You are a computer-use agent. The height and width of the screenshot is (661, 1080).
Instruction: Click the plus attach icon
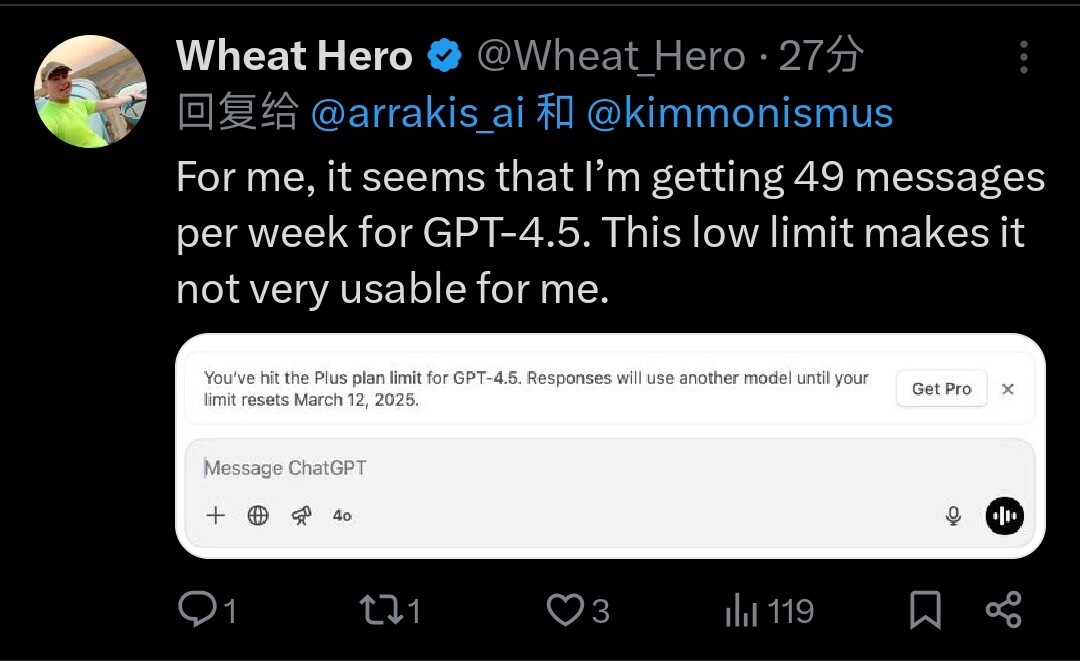click(216, 515)
